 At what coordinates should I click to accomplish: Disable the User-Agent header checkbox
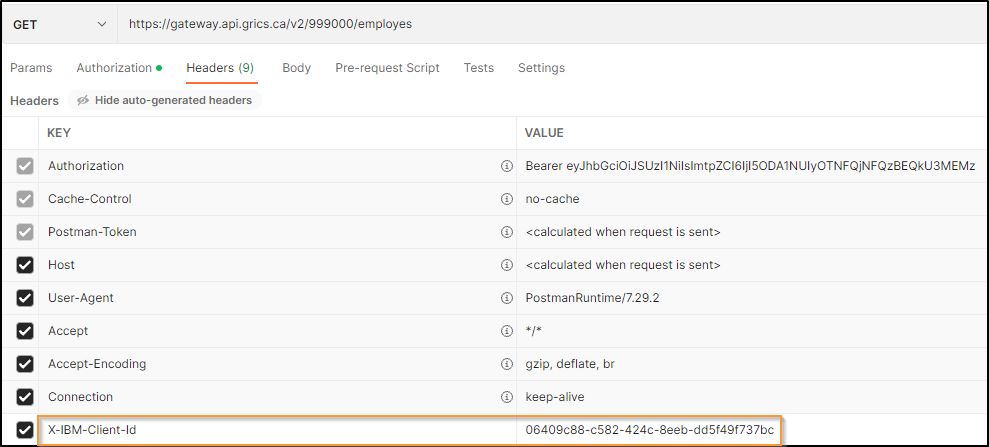[24, 298]
